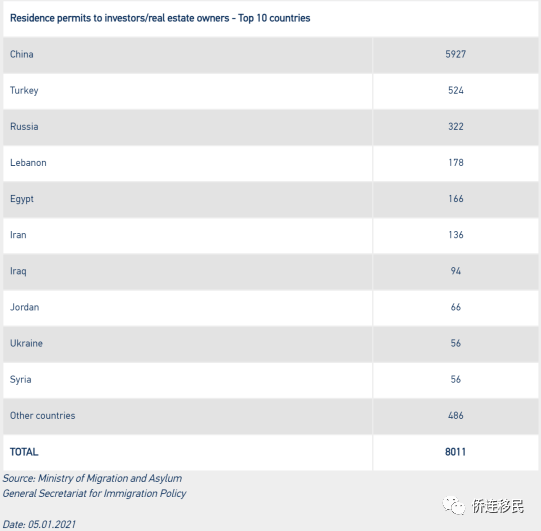Image resolution: width=541 pixels, height=531 pixels.
Task: Select the value 178 for Lebanon
Action: point(455,163)
